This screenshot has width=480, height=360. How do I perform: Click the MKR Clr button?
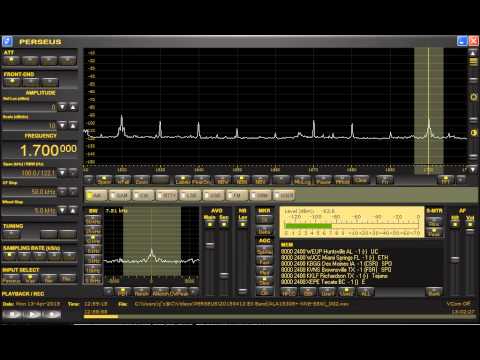click(264, 220)
